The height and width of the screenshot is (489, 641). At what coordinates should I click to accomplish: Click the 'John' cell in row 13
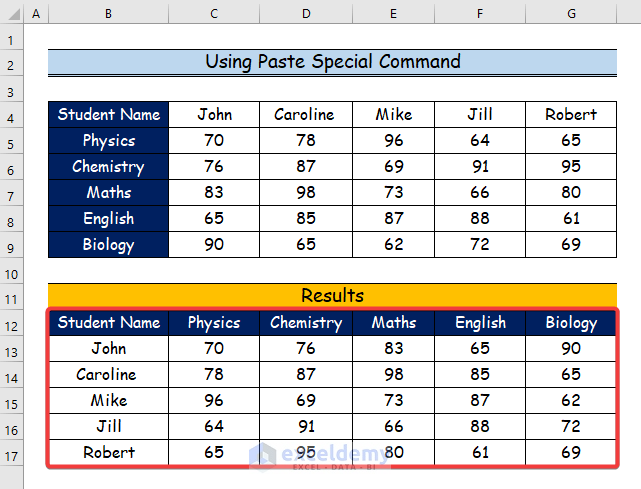(108, 349)
